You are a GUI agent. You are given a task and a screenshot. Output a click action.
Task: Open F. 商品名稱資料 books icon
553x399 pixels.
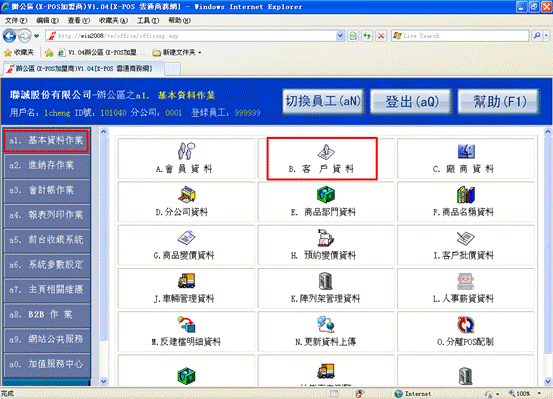466,194
